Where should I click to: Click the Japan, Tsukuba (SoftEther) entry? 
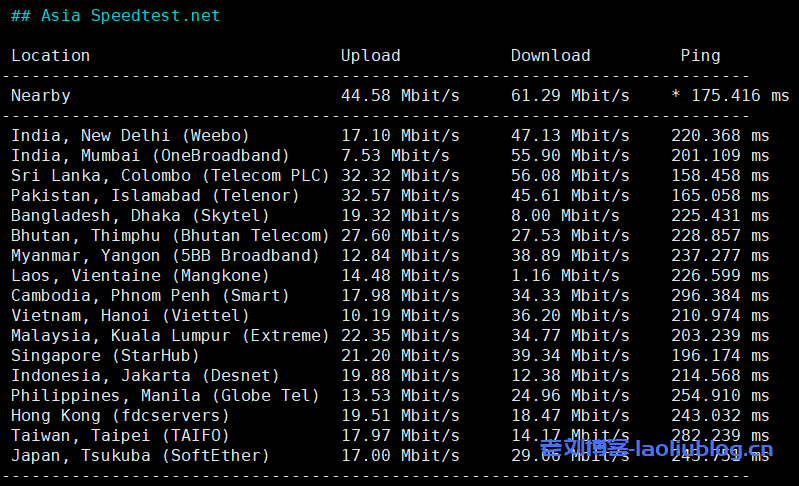[140, 456]
